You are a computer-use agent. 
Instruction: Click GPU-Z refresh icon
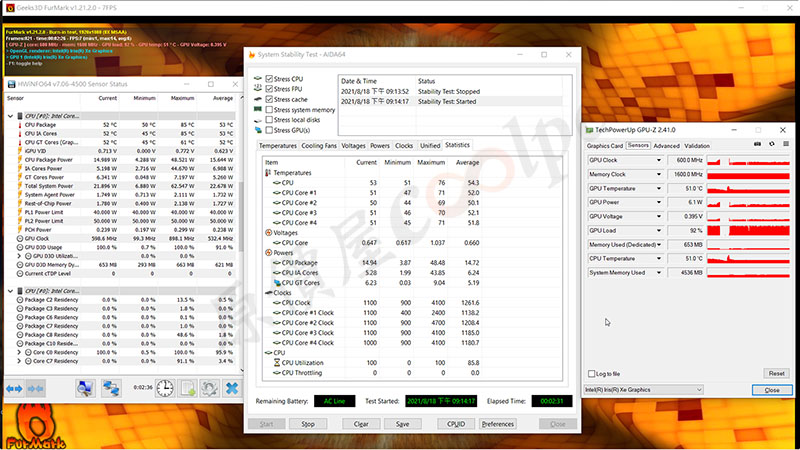(x=771, y=144)
